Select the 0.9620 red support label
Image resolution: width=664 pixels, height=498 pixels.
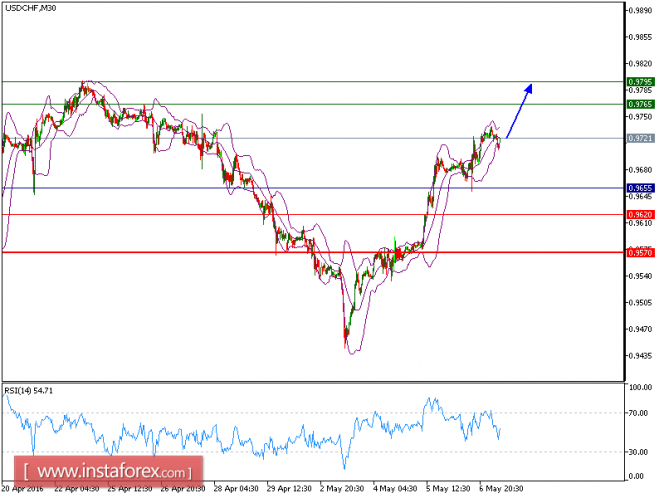[641, 215]
